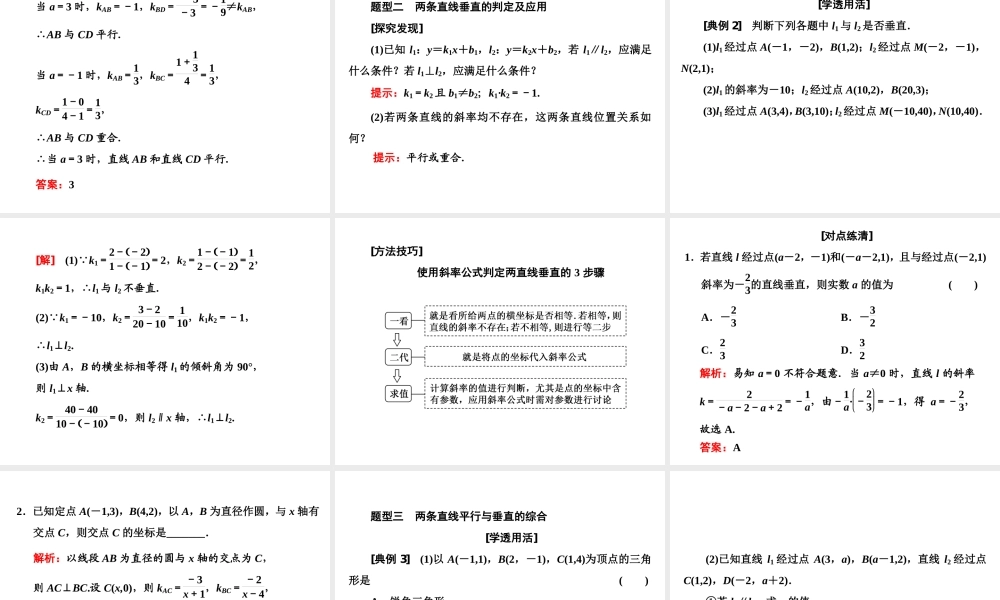The image size is (1000, 600).
Task: Click the [学透用活] header label
Action: (843, 5)
